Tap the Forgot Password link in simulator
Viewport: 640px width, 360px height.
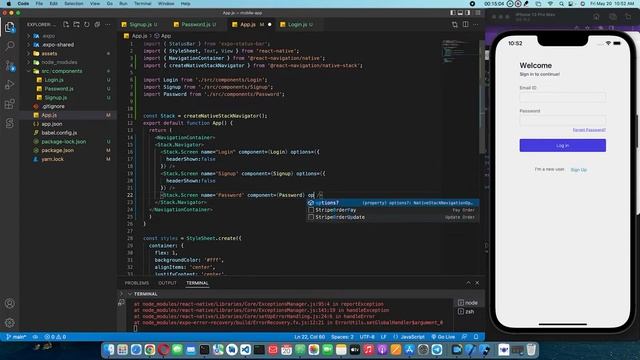[589, 130]
